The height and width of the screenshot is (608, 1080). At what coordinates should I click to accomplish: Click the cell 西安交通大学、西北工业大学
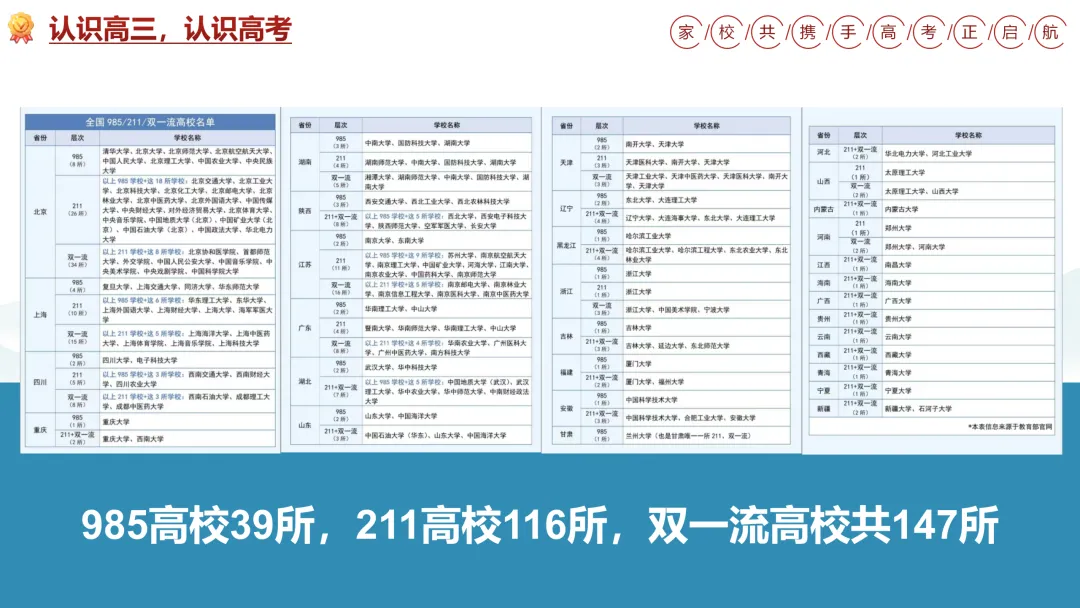446,202
